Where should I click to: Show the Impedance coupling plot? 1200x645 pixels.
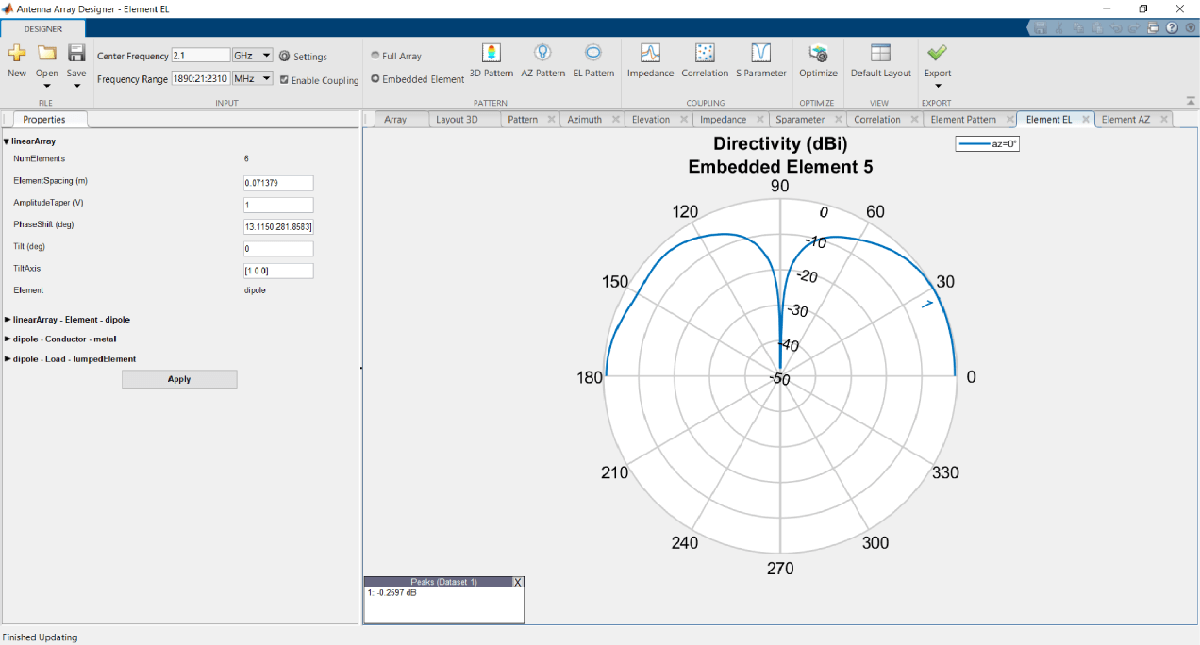(650, 53)
